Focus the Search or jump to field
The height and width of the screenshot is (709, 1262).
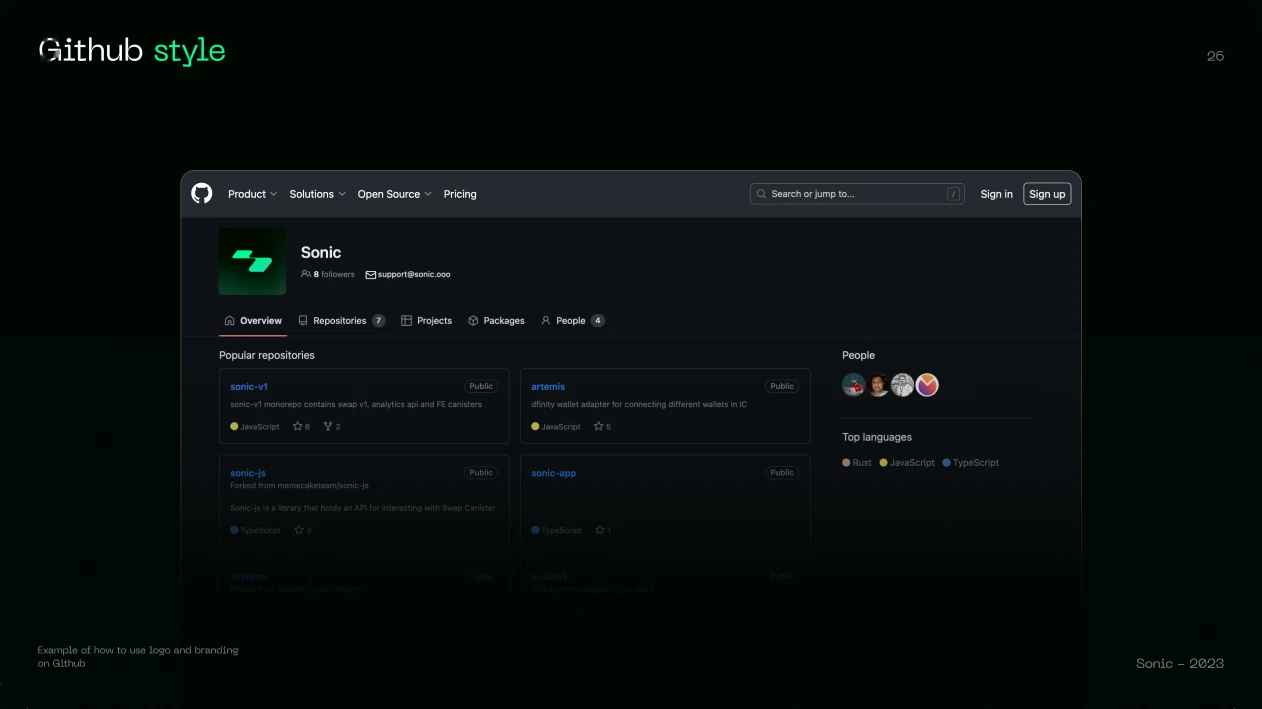coord(857,194)
